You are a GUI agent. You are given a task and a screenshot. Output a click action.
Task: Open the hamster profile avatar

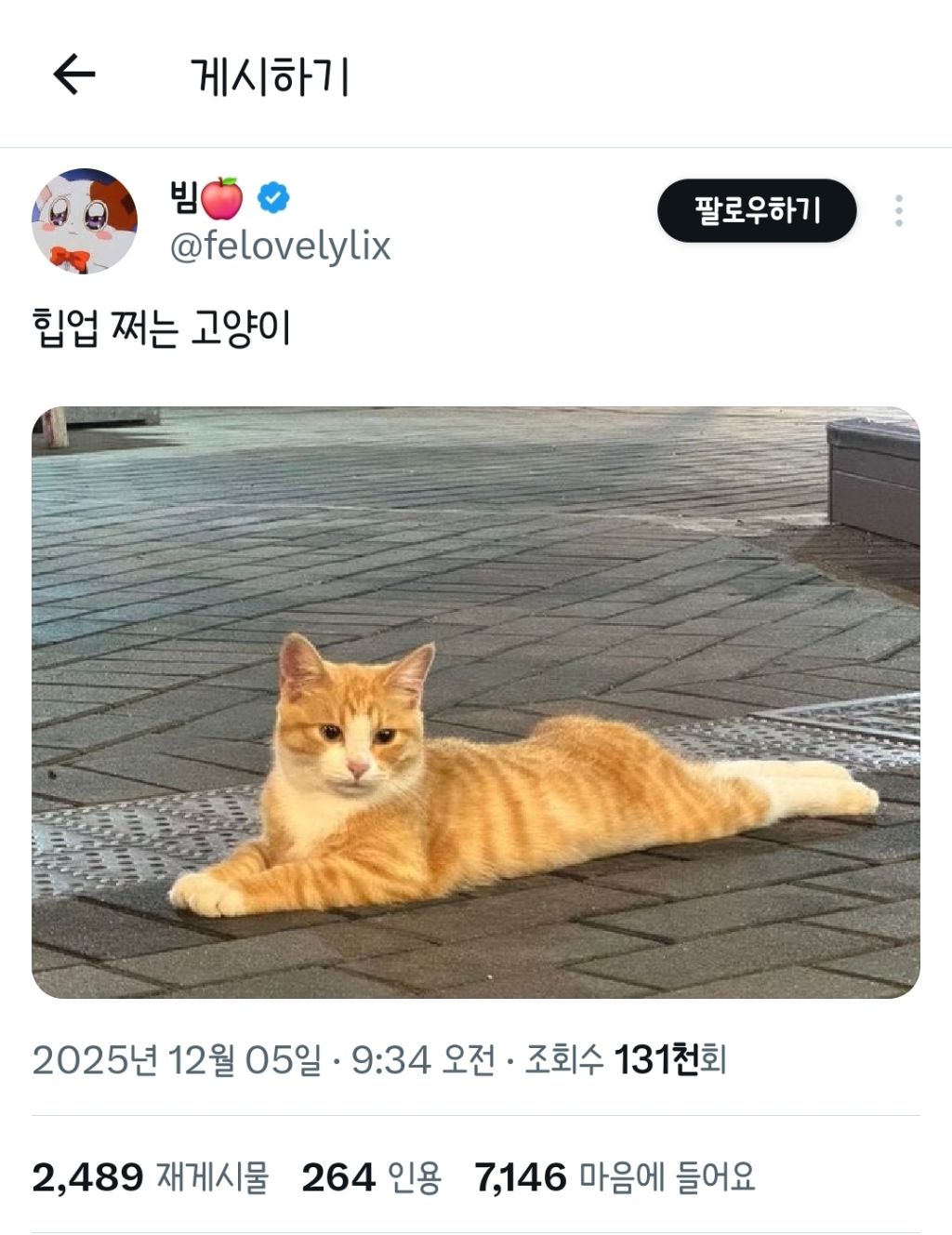[x=86, y=221]
